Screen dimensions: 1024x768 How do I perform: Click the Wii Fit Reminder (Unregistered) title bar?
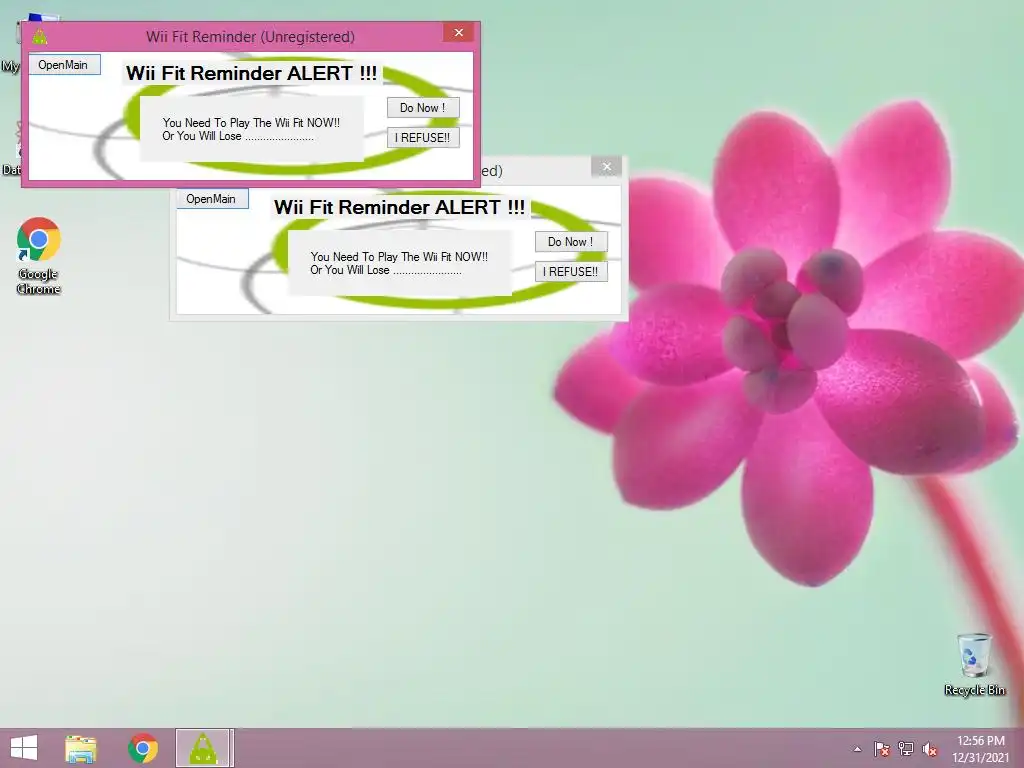pyautogui.click(x=250, y=37)
